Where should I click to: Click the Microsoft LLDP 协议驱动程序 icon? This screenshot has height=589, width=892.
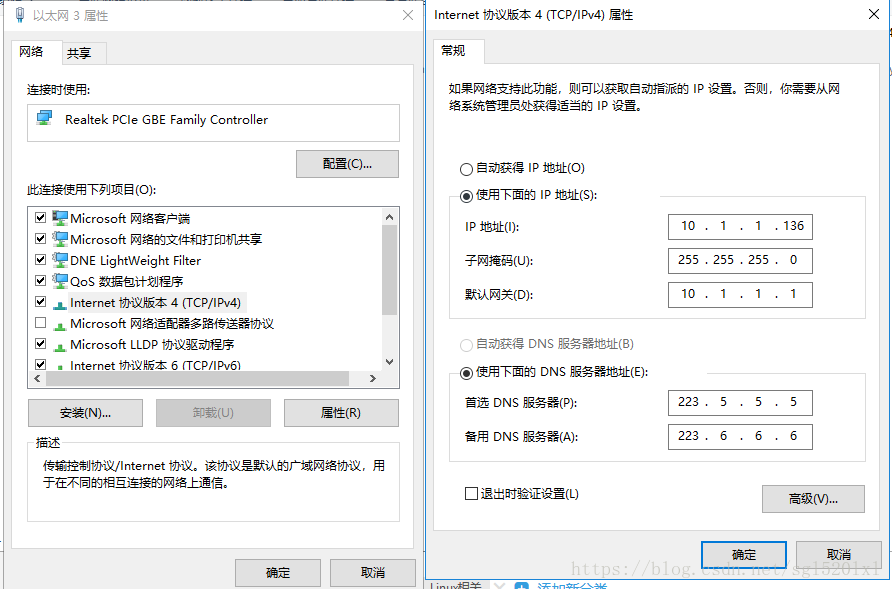[x=60, y=347]
